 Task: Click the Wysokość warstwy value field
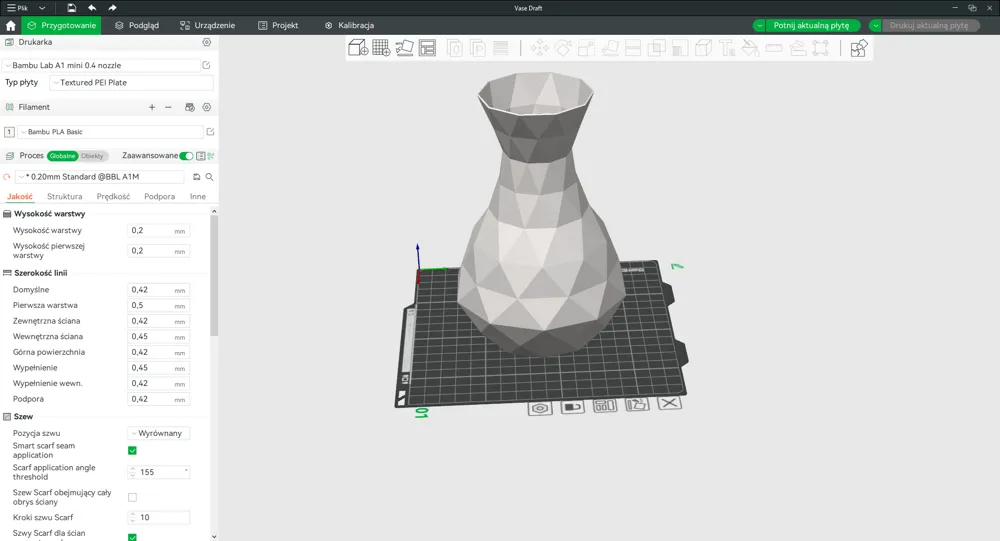coord(158,230)
